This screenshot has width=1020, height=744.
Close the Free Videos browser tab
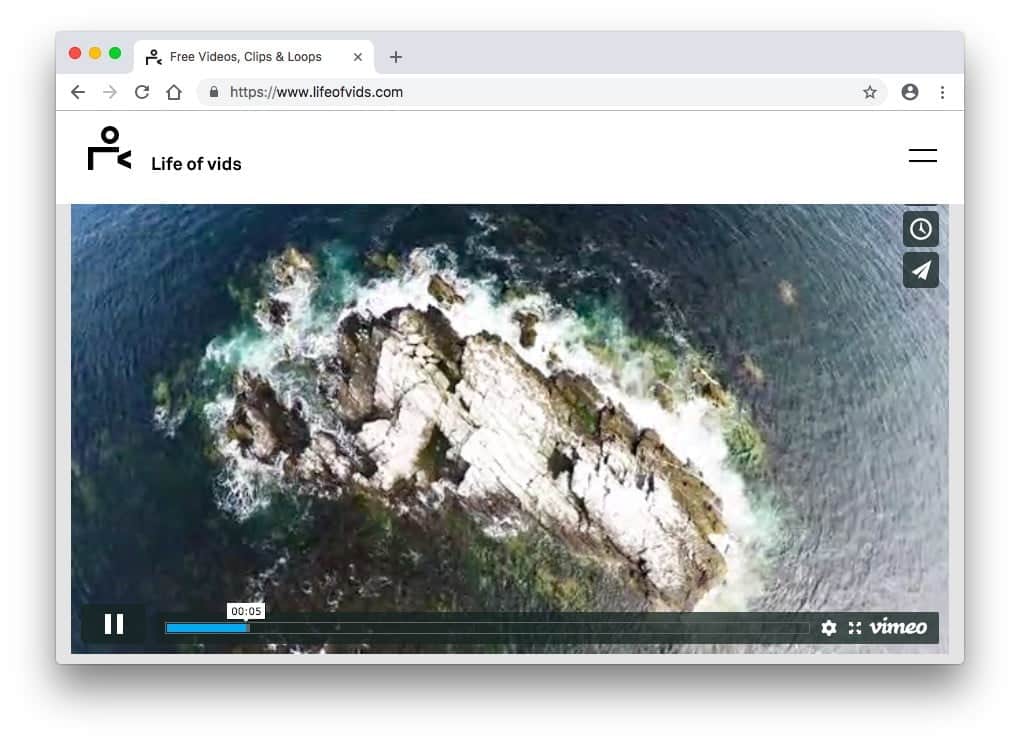[x=358, y=57]
